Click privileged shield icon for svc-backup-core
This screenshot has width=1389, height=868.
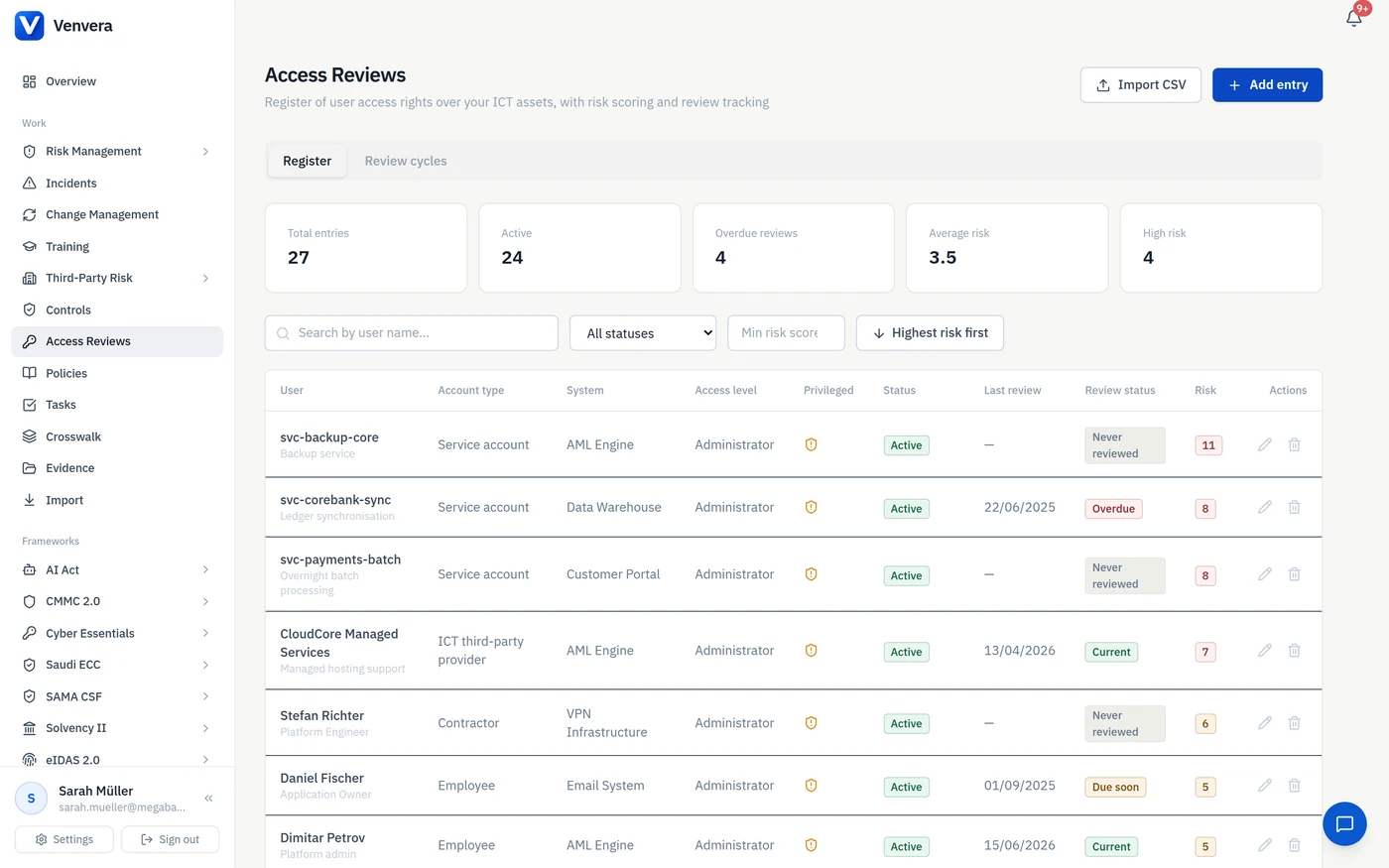click(811, 444)
